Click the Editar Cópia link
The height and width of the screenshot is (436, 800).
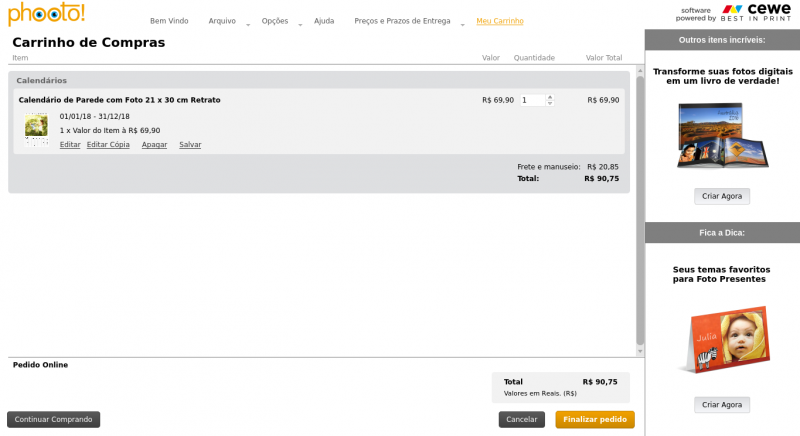click(x=108, y=145)
